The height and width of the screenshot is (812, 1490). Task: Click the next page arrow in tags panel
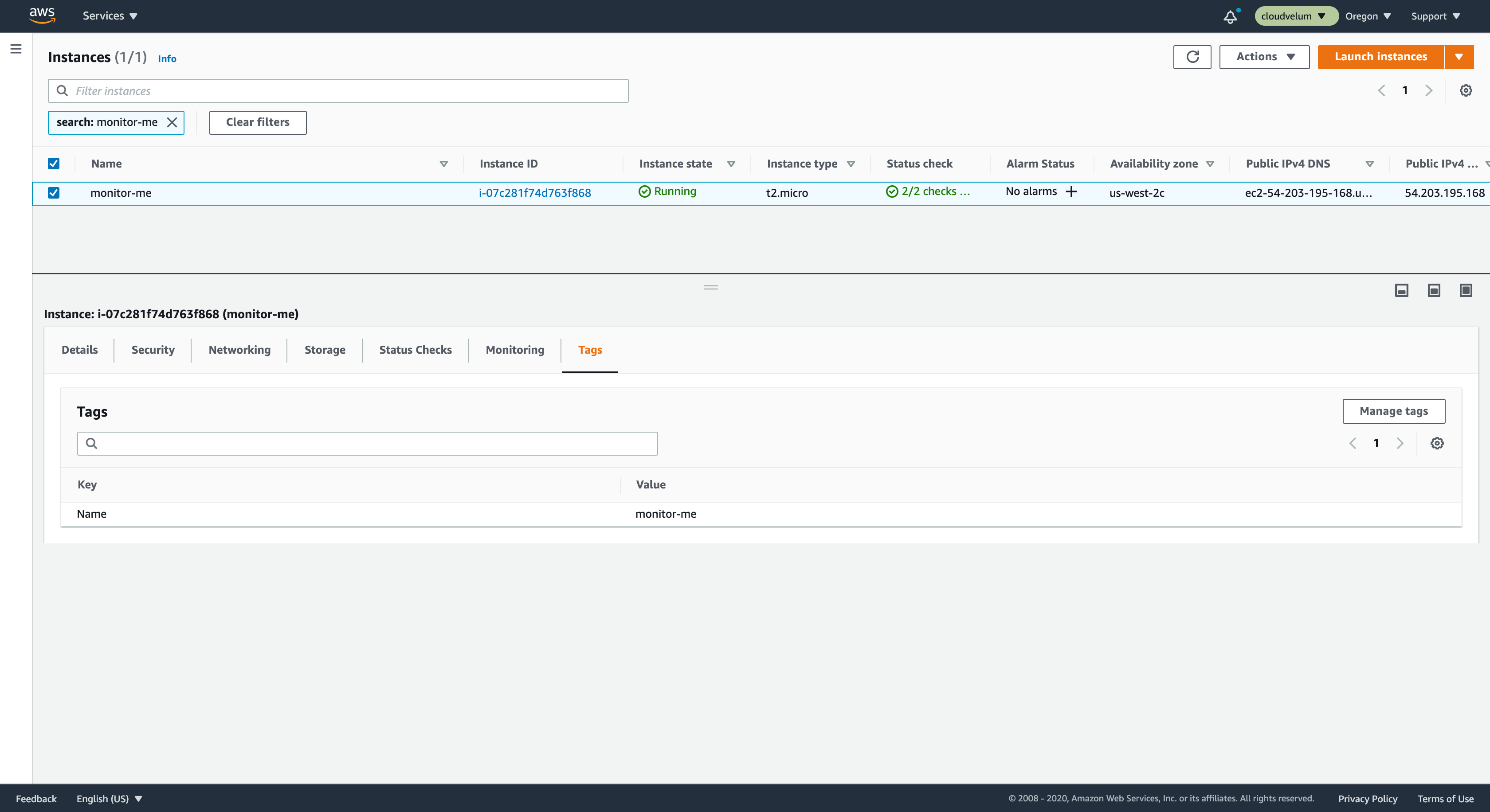[1400, 443]
